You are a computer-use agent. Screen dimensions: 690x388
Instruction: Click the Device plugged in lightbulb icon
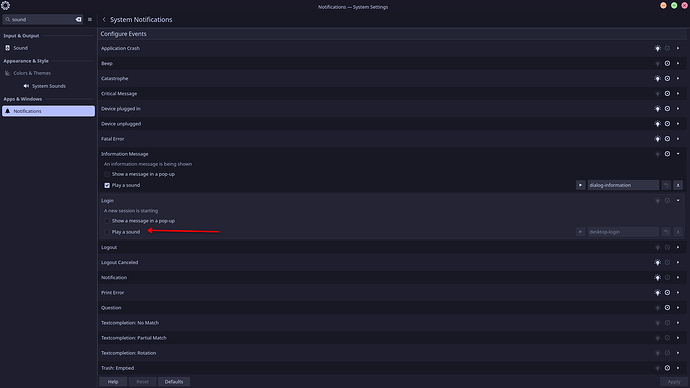point(657,109)
